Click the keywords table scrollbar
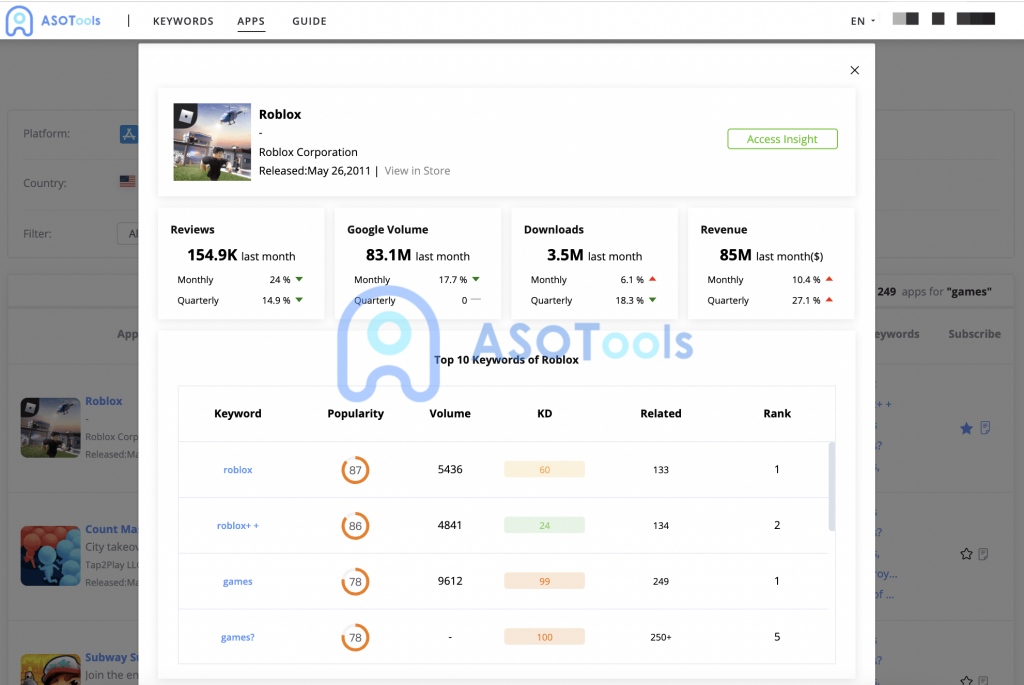Viewport: 1024px width, 685px height. [x=831, y=486]
